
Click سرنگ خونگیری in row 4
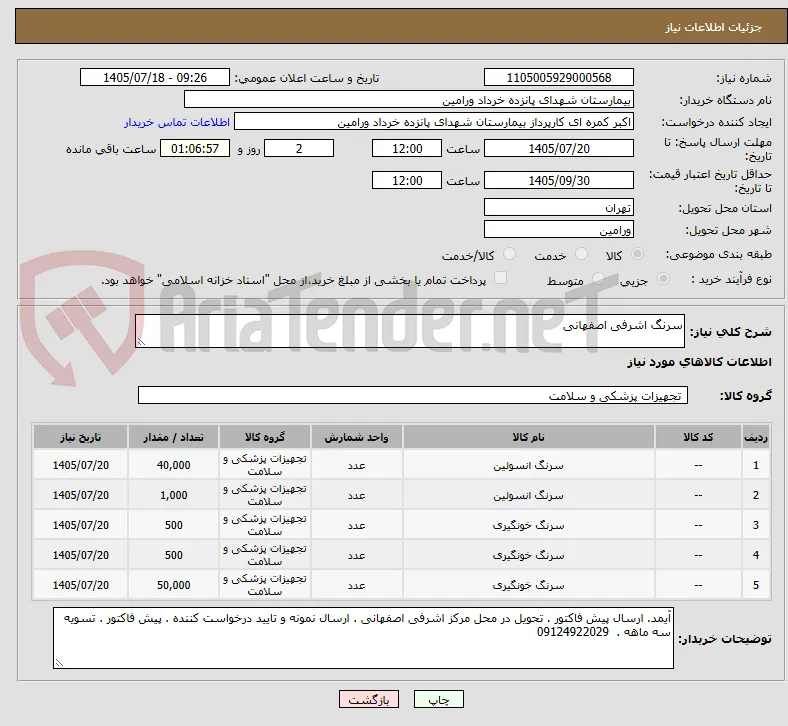point(529,555)
